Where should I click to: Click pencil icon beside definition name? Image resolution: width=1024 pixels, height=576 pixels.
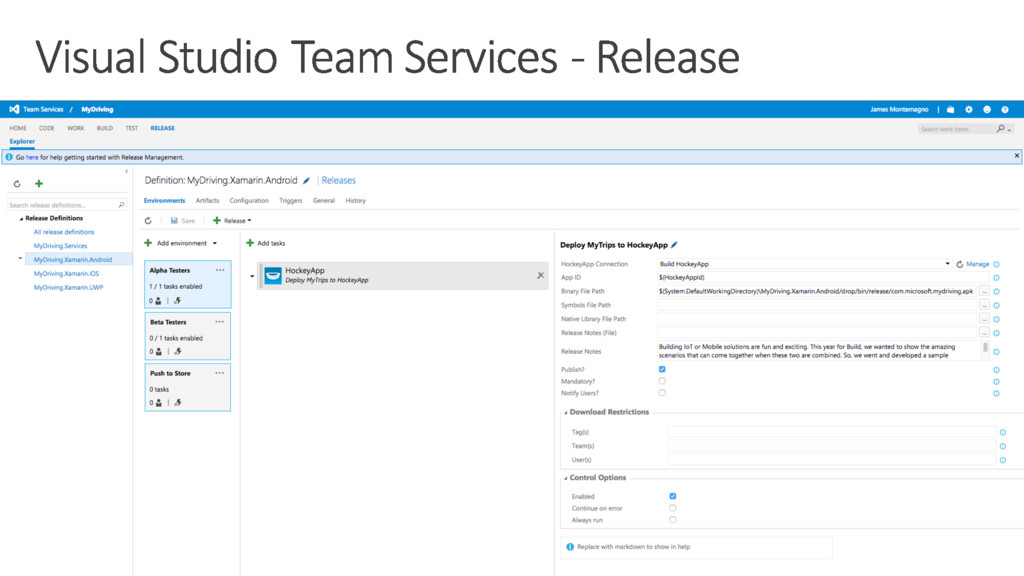click(x=307, y=181)
